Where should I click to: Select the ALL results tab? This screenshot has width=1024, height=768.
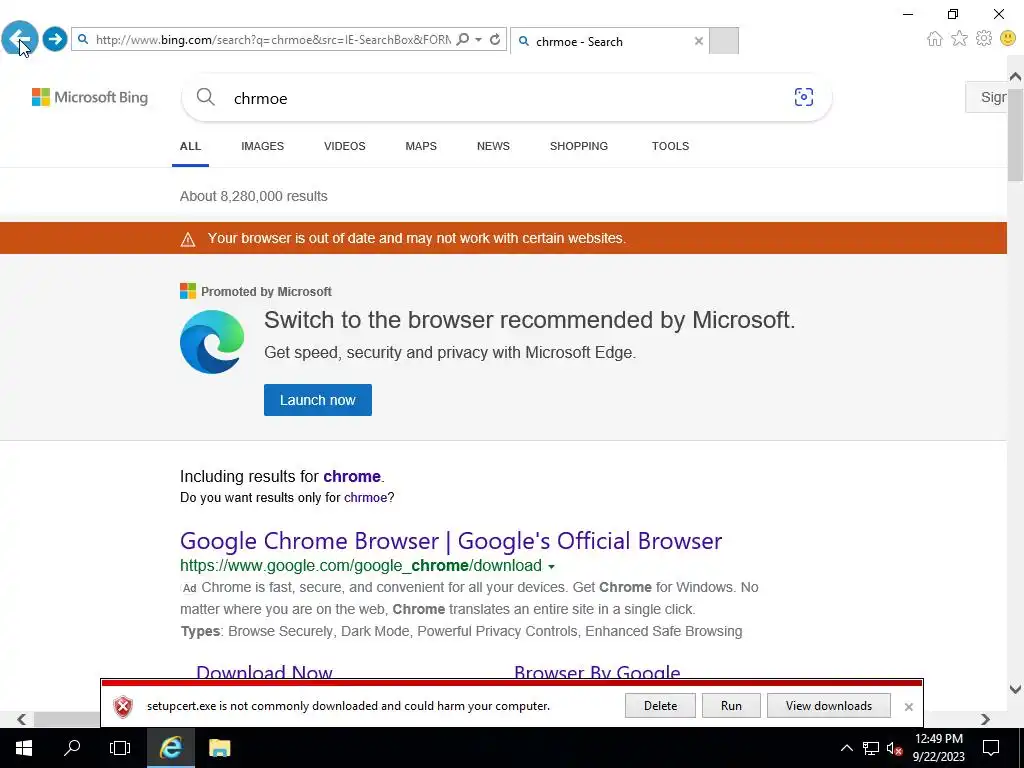(x=191, y=146)
